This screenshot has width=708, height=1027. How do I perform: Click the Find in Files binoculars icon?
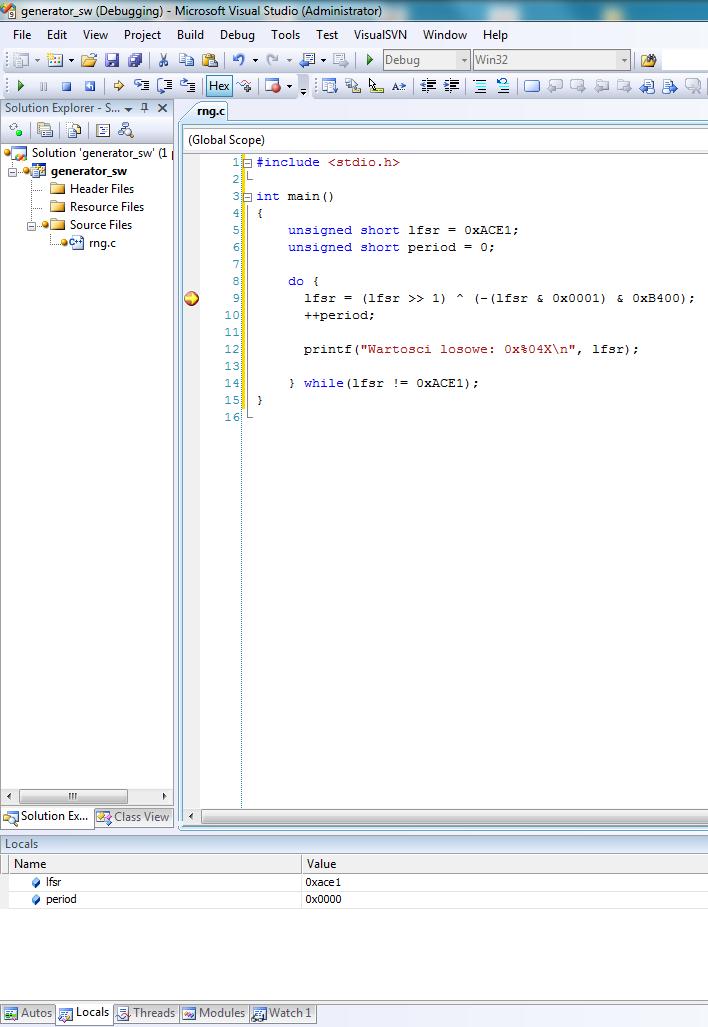pyautogui.click(x=648, y=60)
